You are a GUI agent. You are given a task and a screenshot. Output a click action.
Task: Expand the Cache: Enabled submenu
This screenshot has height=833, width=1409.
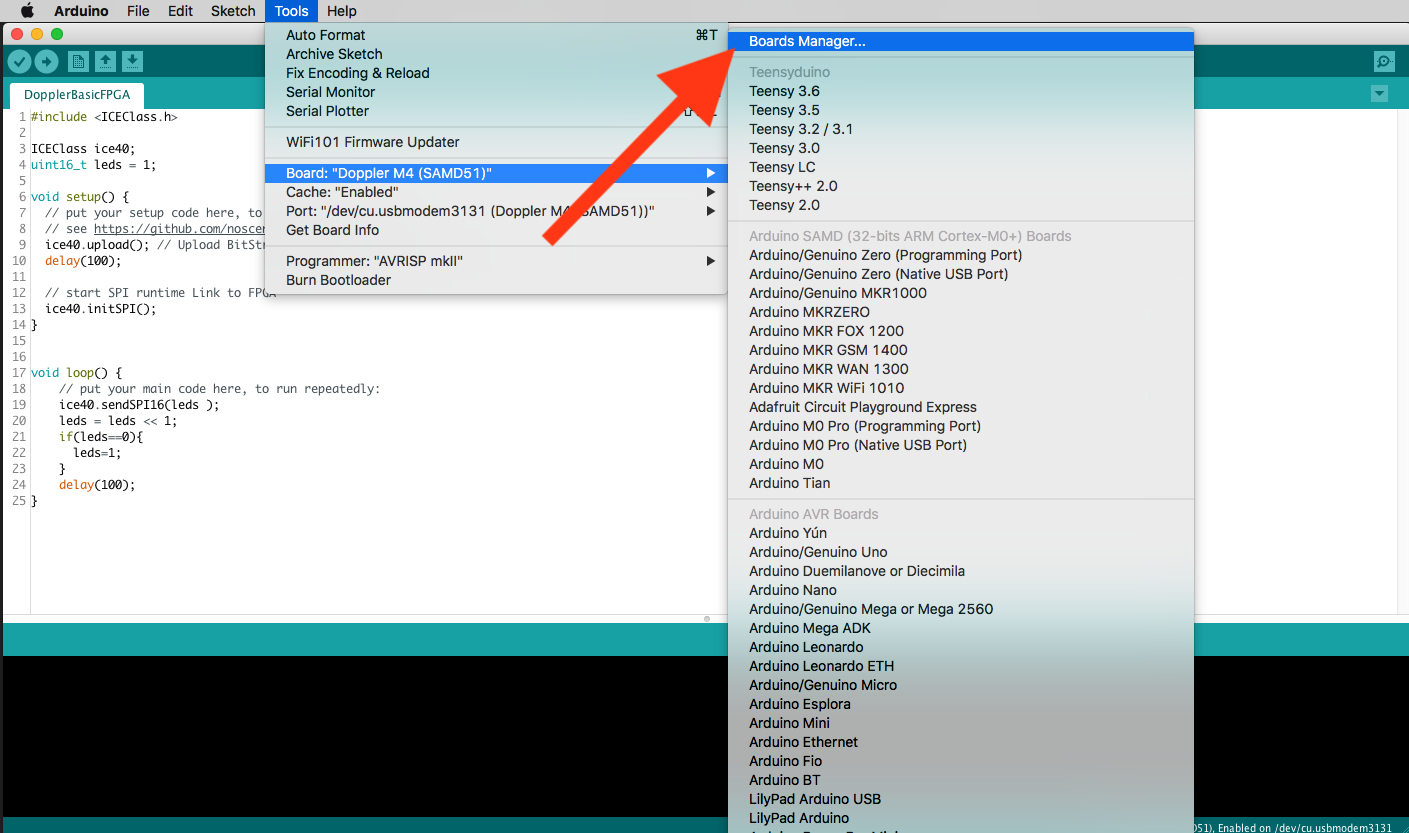tap(496, 192)
